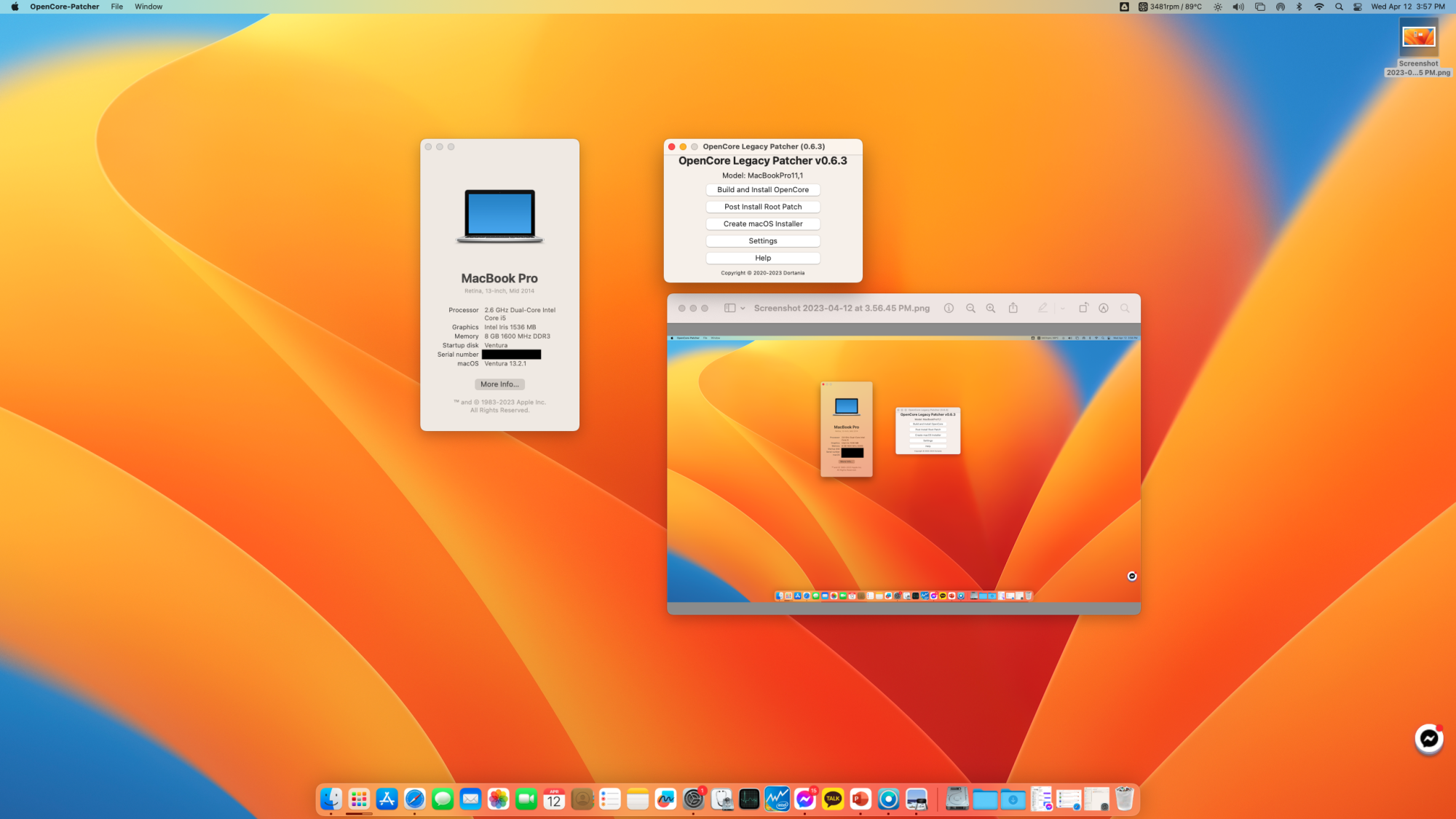Show image info inspector in Preview
Screen dimensions: 1456x819
[949, 309]
